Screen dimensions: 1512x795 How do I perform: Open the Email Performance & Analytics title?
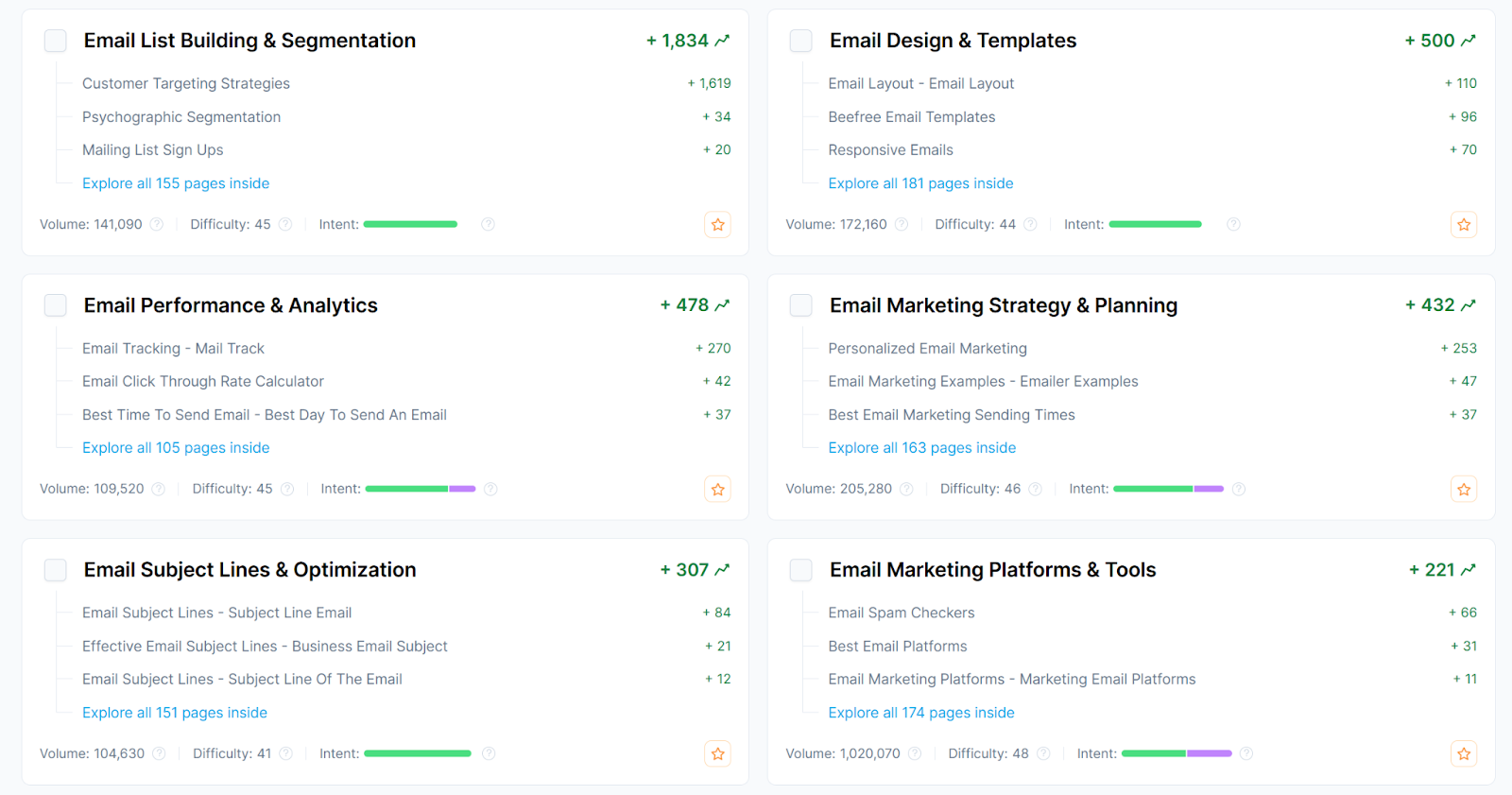(231, 305)
